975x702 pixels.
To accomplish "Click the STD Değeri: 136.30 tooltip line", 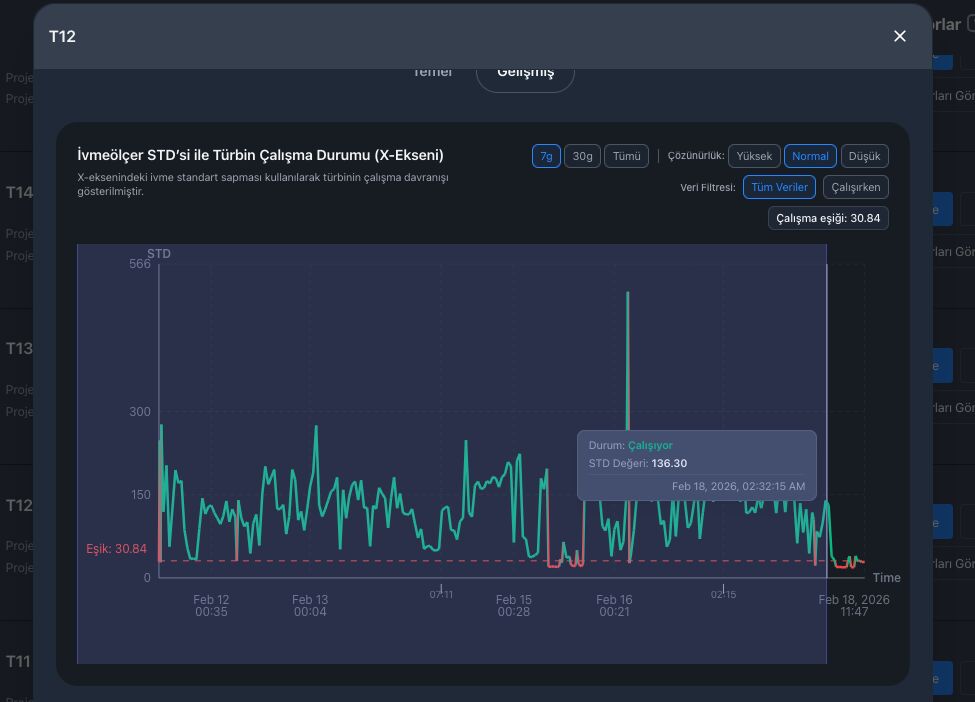I will coord(637,463).
